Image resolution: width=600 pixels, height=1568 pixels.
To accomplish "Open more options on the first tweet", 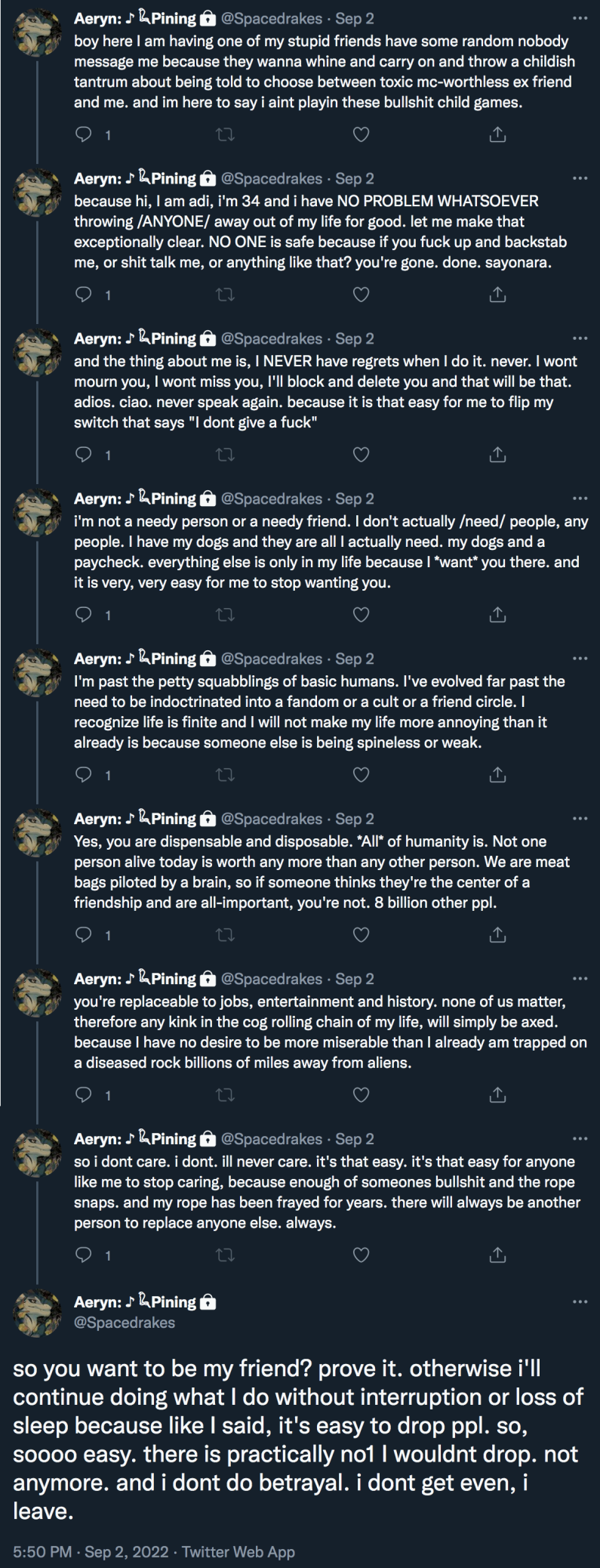I will coord(580,18).
